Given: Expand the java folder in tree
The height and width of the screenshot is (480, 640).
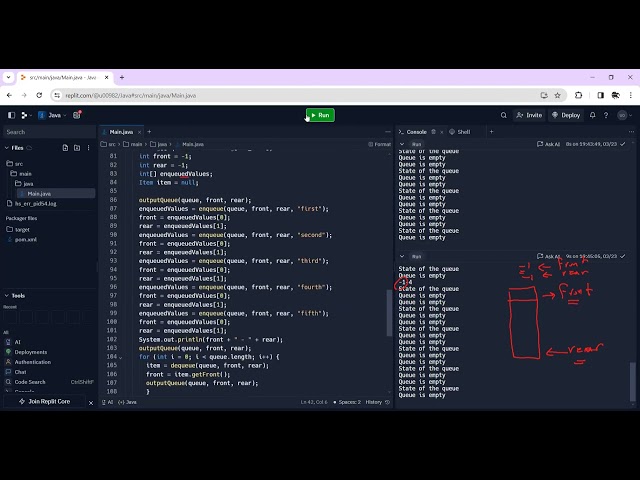Looking at the screenshot, I should [24, 183].
